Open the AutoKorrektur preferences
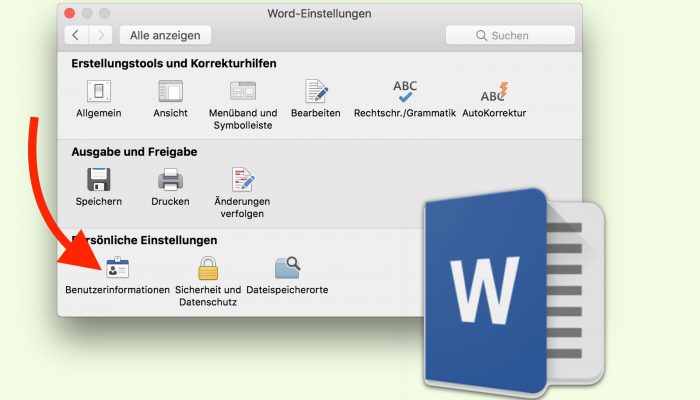 pyautogui.click(x=494, y=92)
